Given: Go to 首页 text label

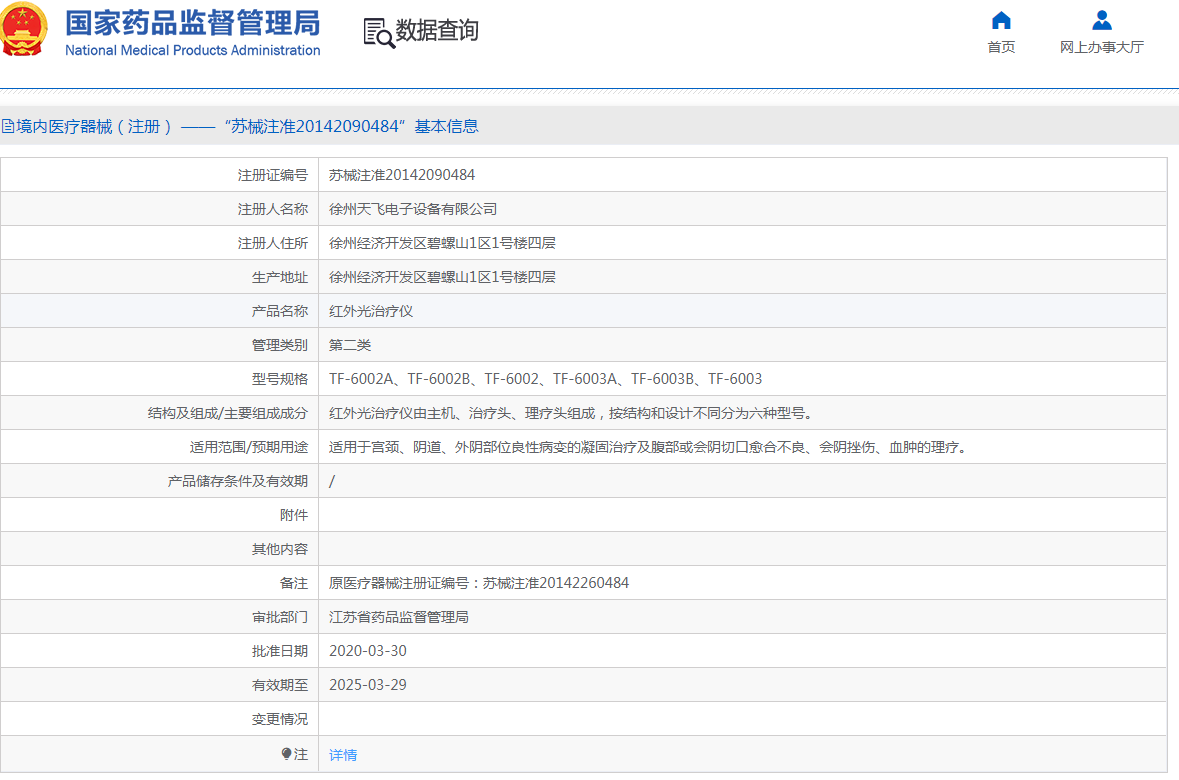Looking at the screenshot, I should tap(1001, 47).
